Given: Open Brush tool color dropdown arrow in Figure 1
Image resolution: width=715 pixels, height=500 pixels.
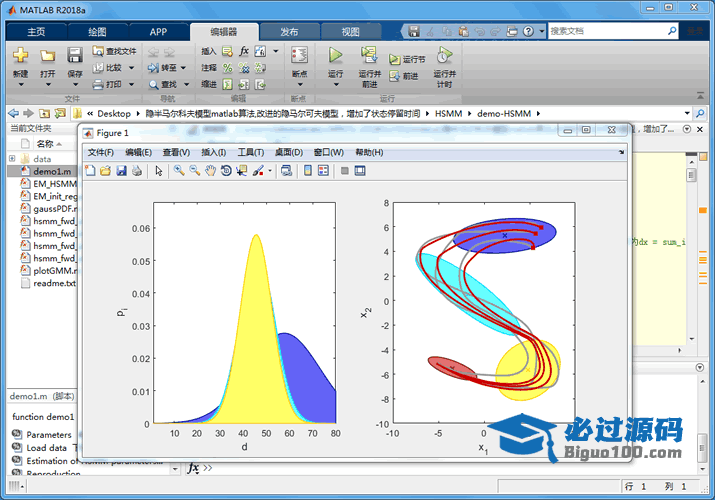Looking at the screenshot, I should (x=269, y=171).
